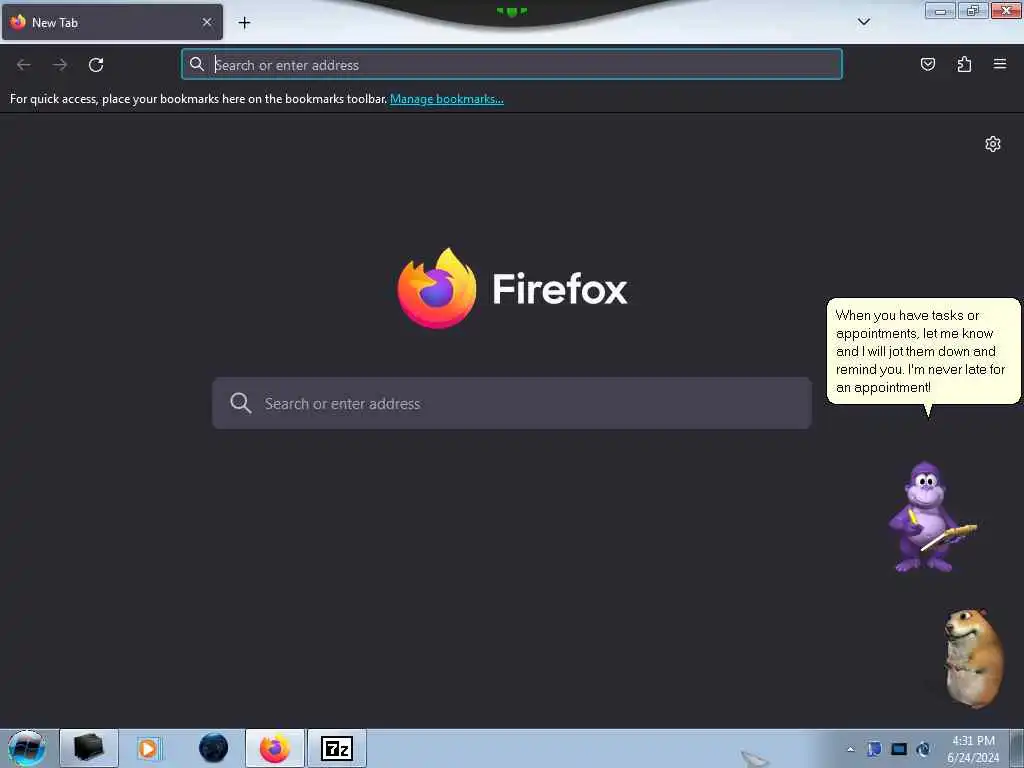Click the back navigation arrow

coord(24,65)
